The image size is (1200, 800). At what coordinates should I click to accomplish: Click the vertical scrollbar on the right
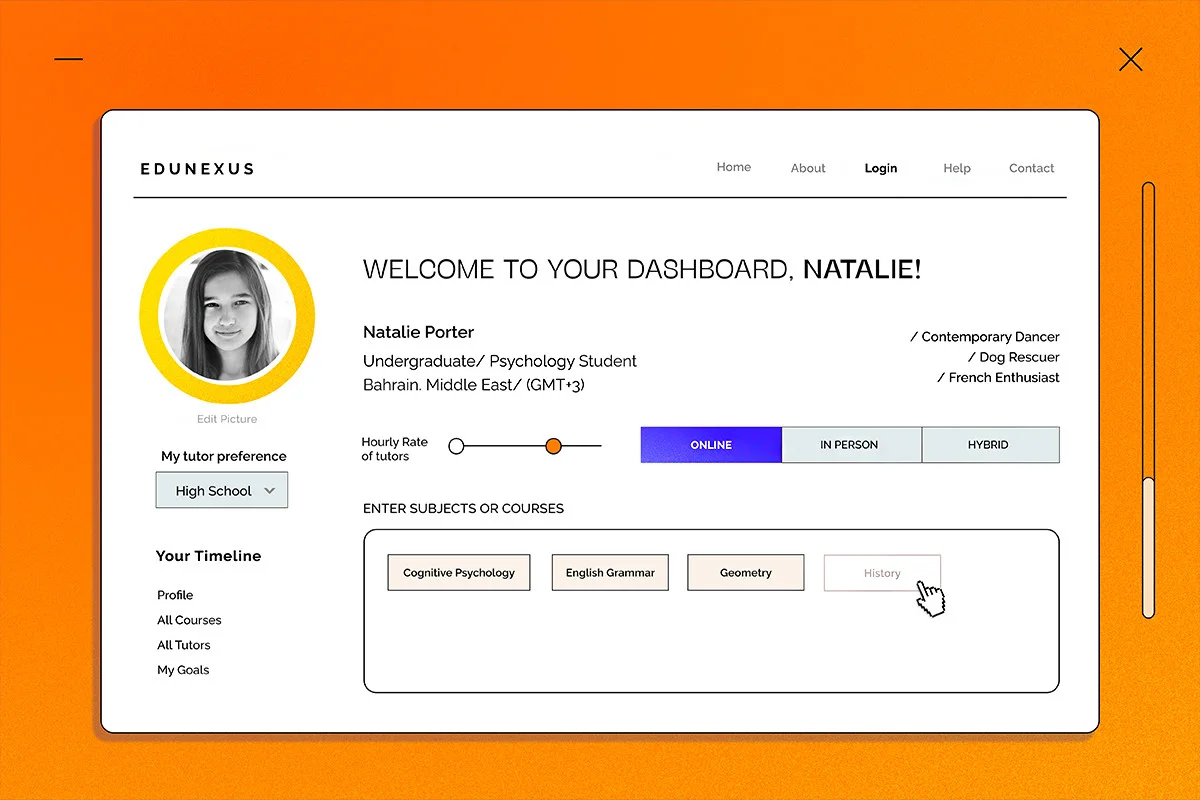click(x=1148, y=400)
